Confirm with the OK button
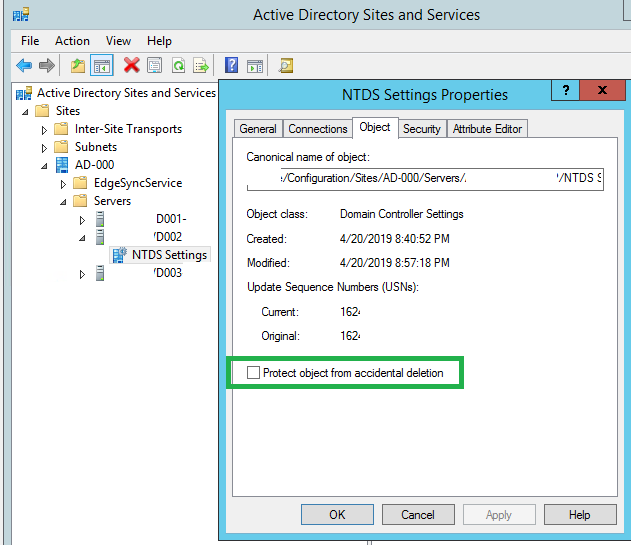 tap(337, 514)
